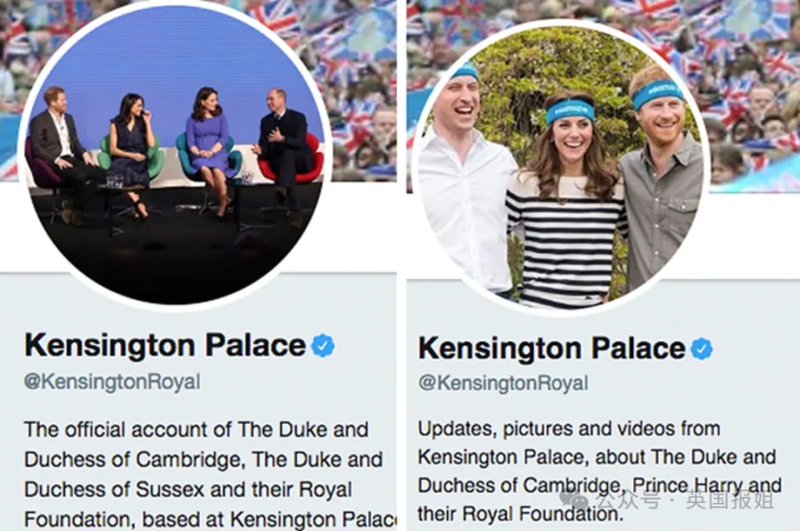This screenshot has width=800, height=531.
Task: Click the WeChat logo in the watermark
Action: (x=573, y=499)
